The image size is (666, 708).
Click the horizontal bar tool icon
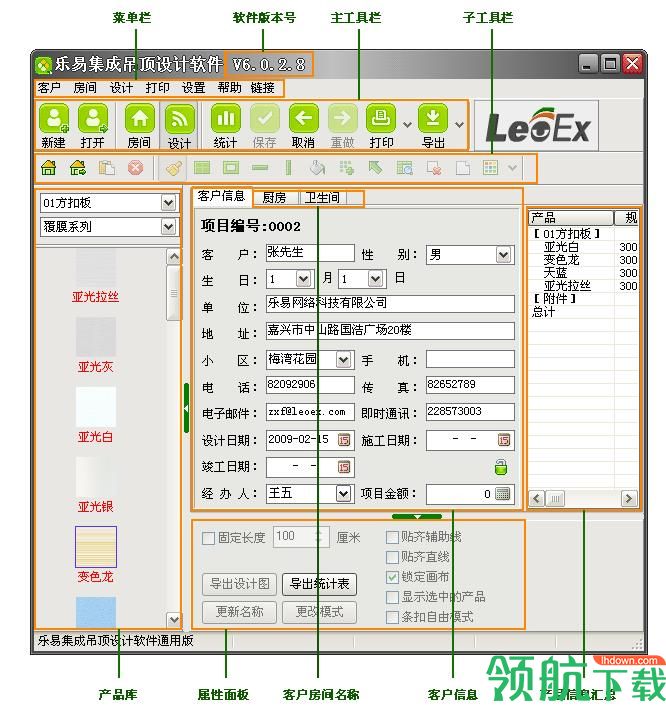(260, 168)
